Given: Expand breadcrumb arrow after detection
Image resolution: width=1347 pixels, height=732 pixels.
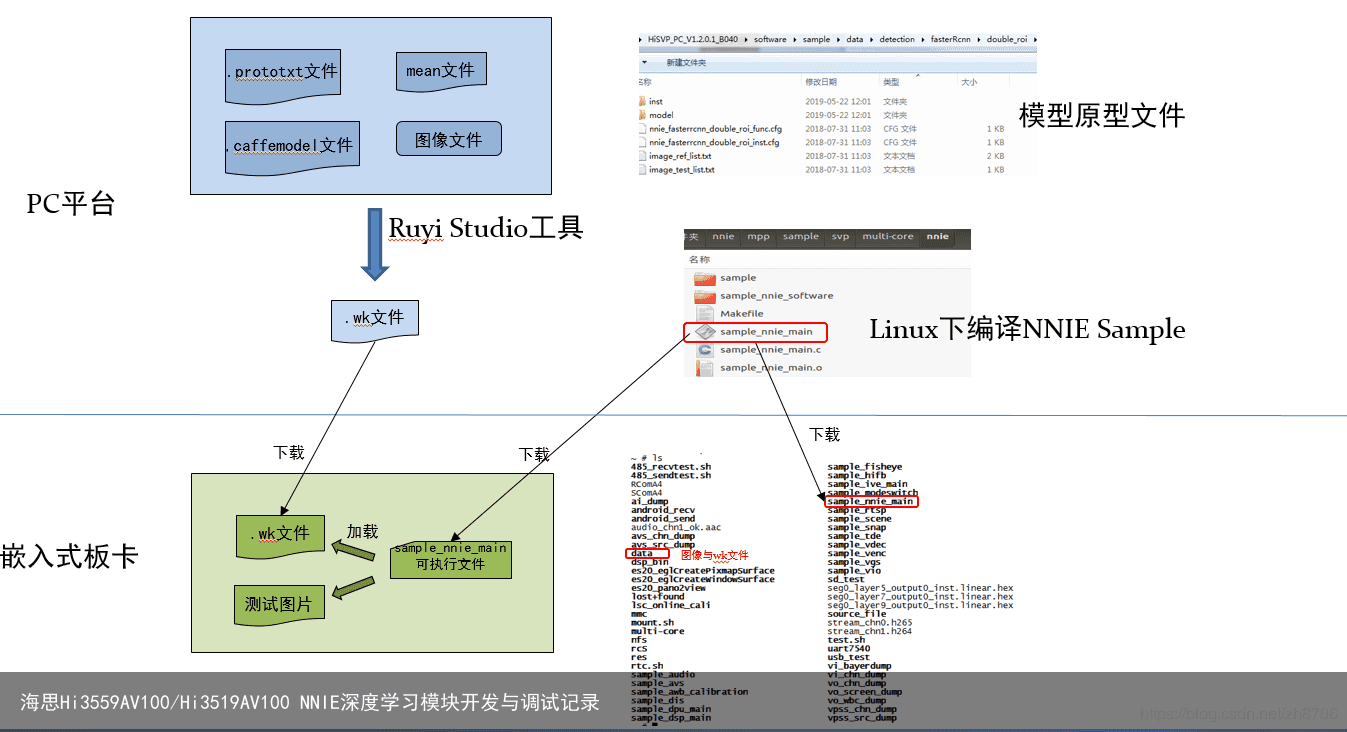Looking at the screenshot, I should 923,39.
